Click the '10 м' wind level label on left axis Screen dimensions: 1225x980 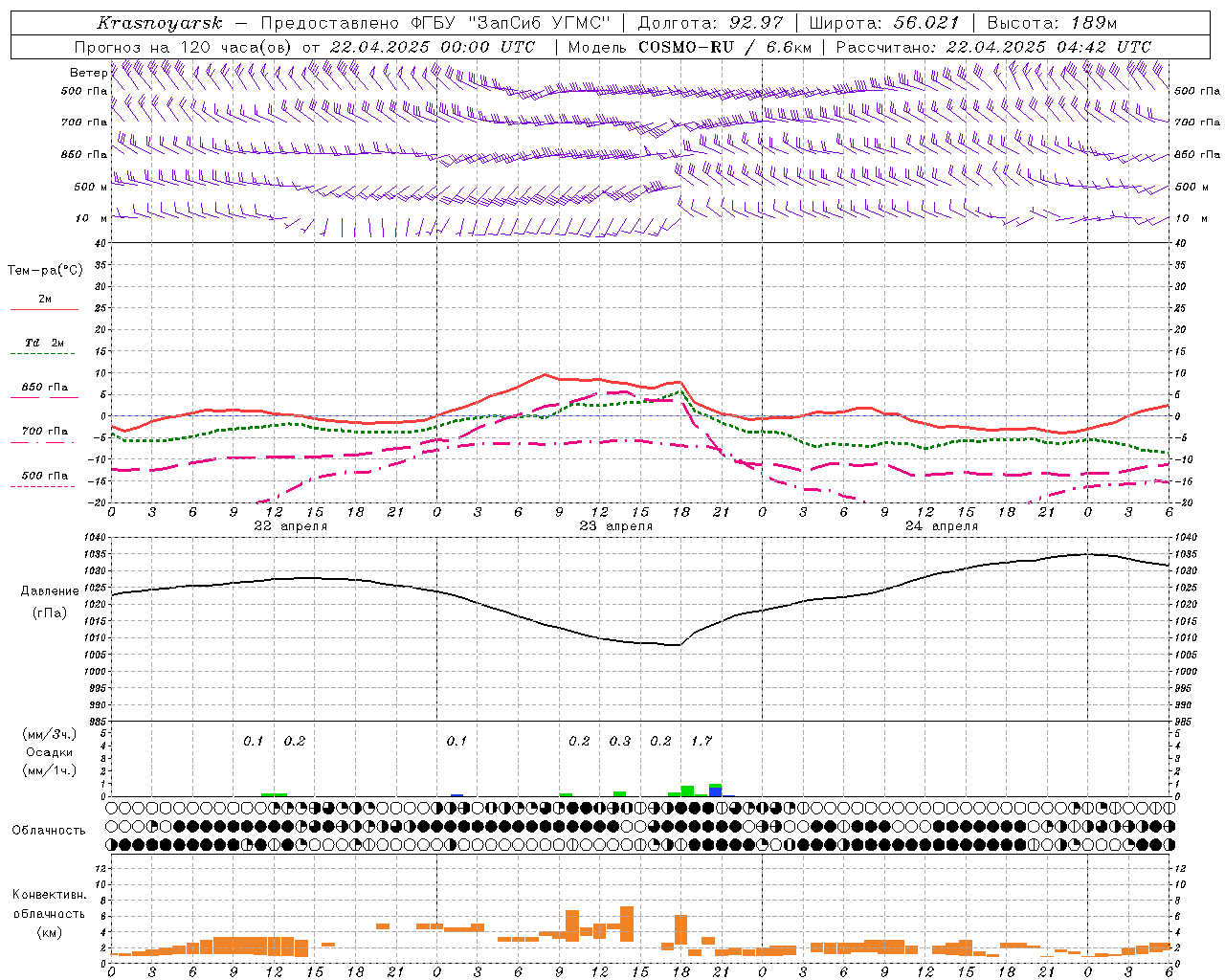coord(92,218)
